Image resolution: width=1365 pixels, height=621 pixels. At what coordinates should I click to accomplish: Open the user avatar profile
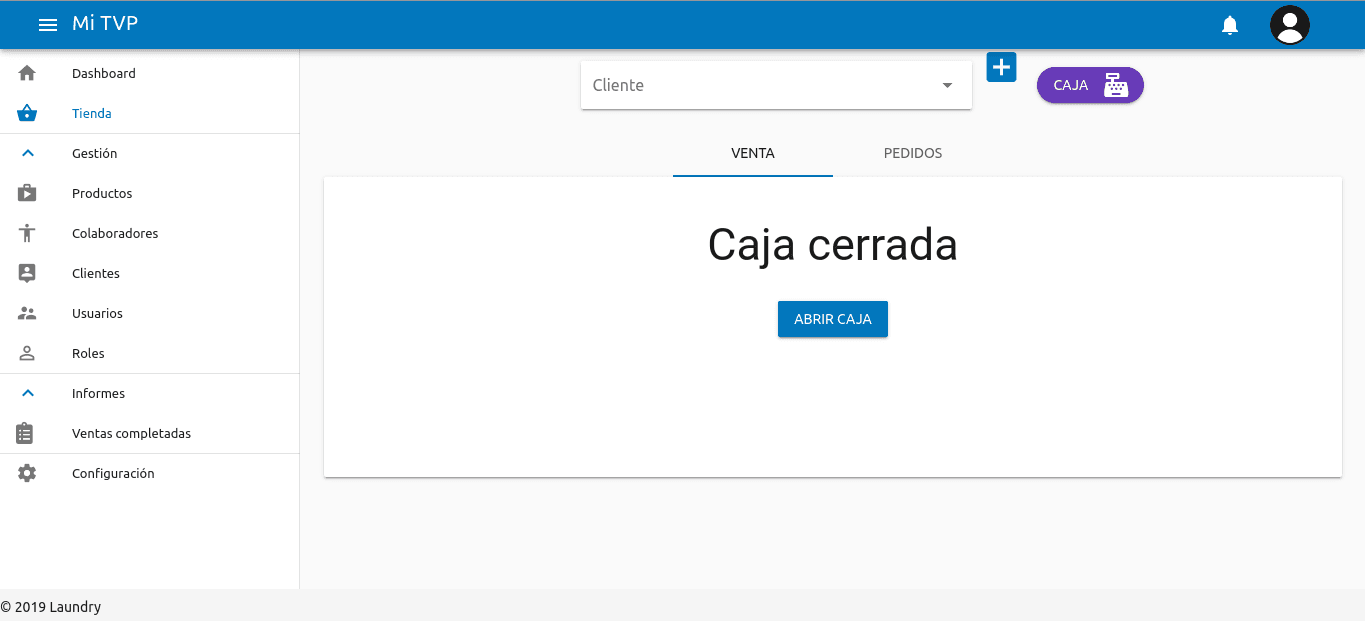click(1290, 25)
